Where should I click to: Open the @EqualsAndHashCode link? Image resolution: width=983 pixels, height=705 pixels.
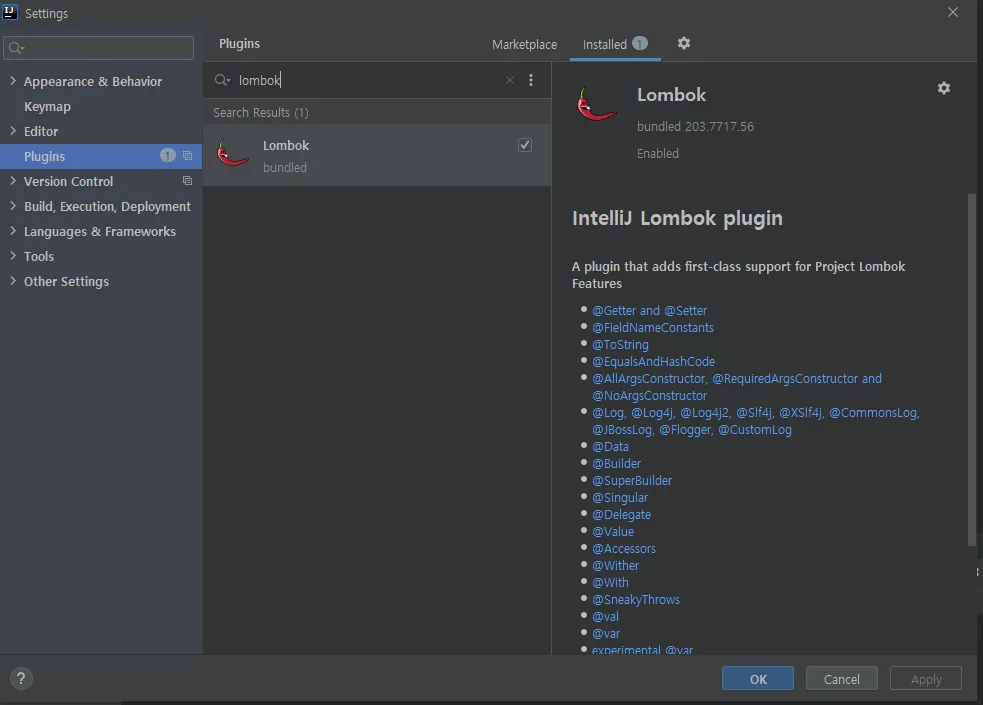653,362
